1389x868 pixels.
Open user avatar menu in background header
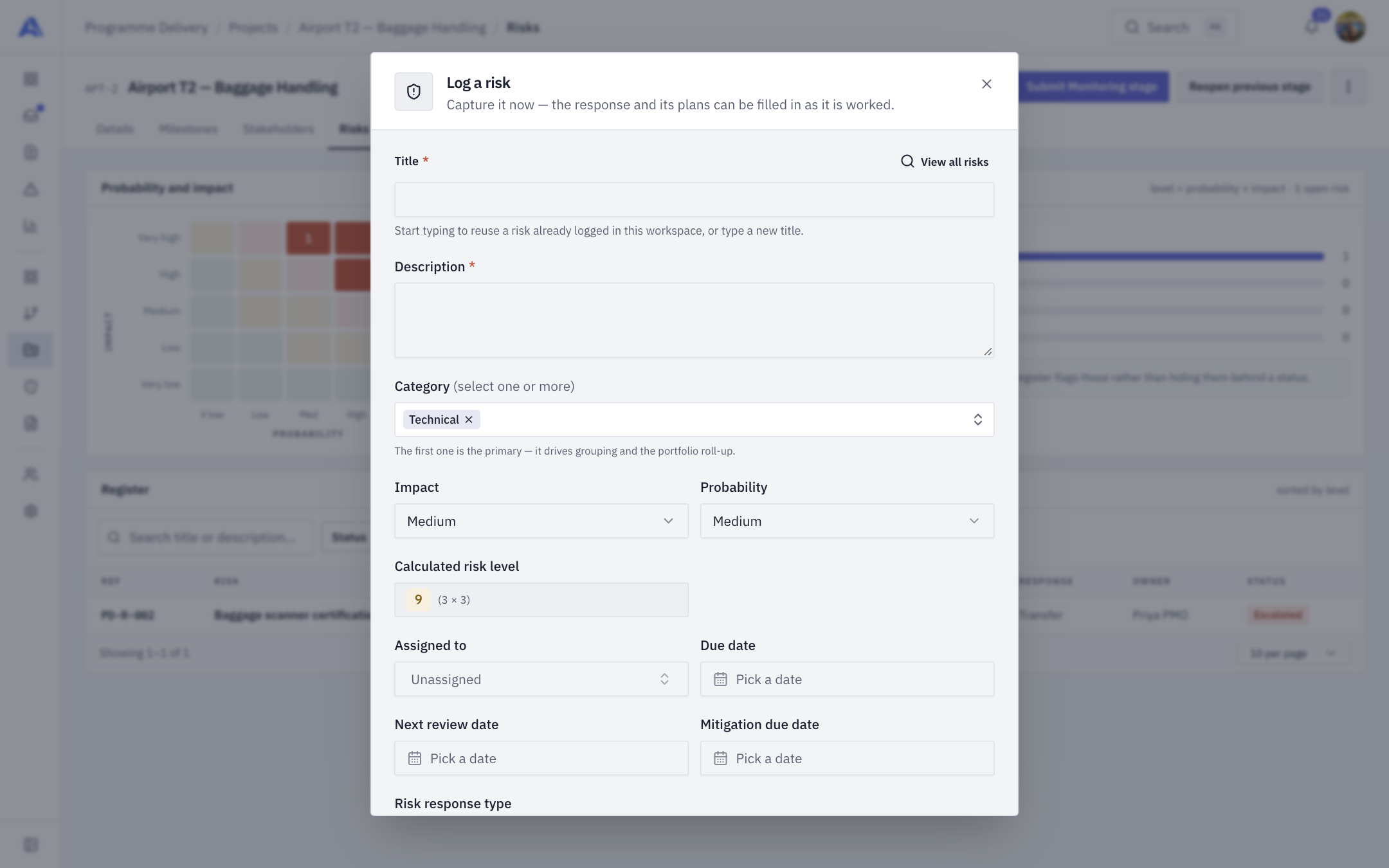click(1350, 27)
